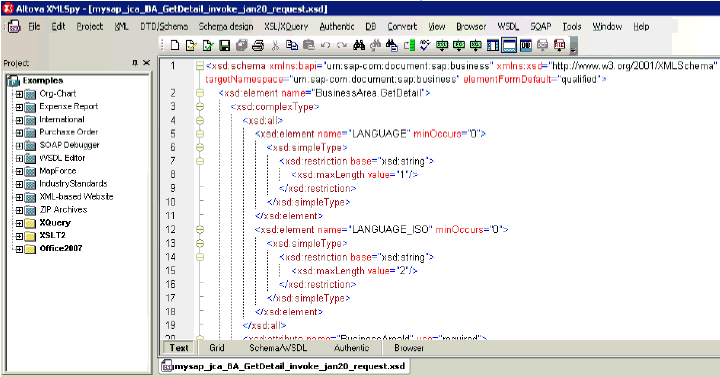The image size is (720, 377).
Task: Click the XMLSpy document icon left of File
Action: pos(14,27)
